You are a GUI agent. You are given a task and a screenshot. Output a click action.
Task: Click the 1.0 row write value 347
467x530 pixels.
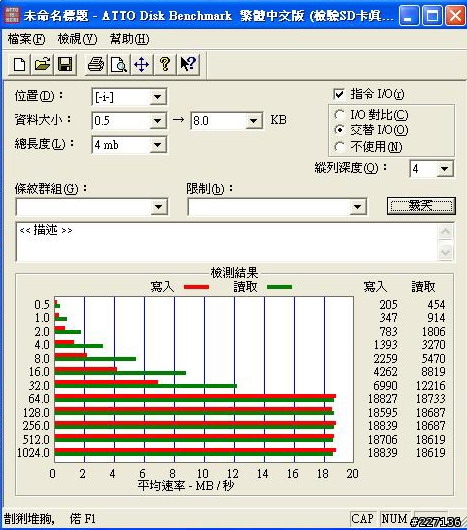pos(388,318)
